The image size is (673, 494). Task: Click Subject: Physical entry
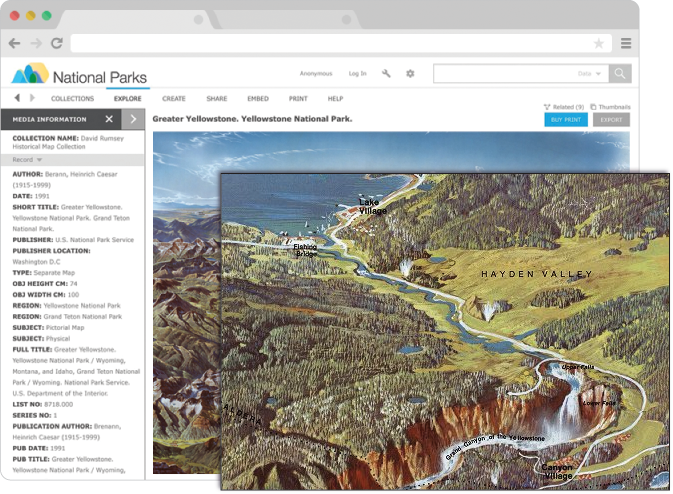pos(41,338)
